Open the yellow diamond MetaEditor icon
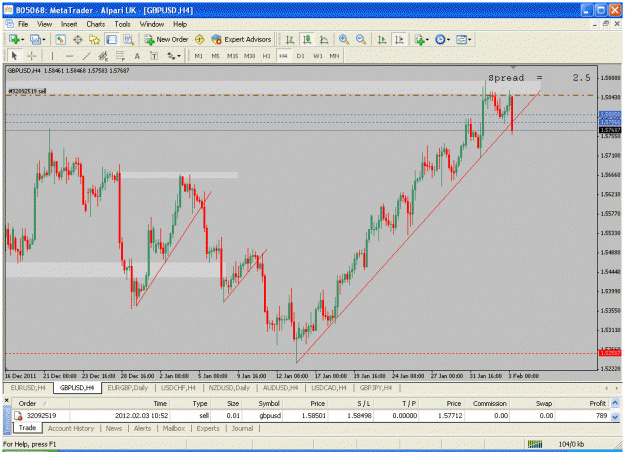This screenshot has width=625, height=452. pos(199,39)
